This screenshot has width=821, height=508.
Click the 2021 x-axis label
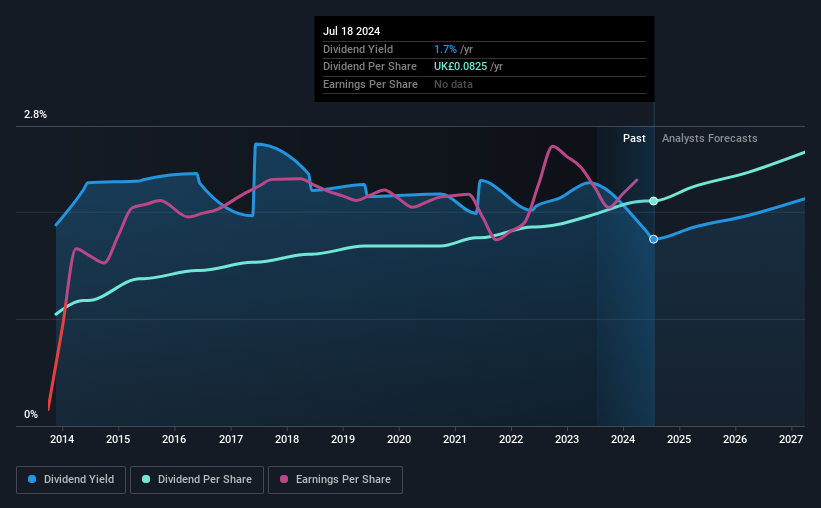tap(454, 439)
